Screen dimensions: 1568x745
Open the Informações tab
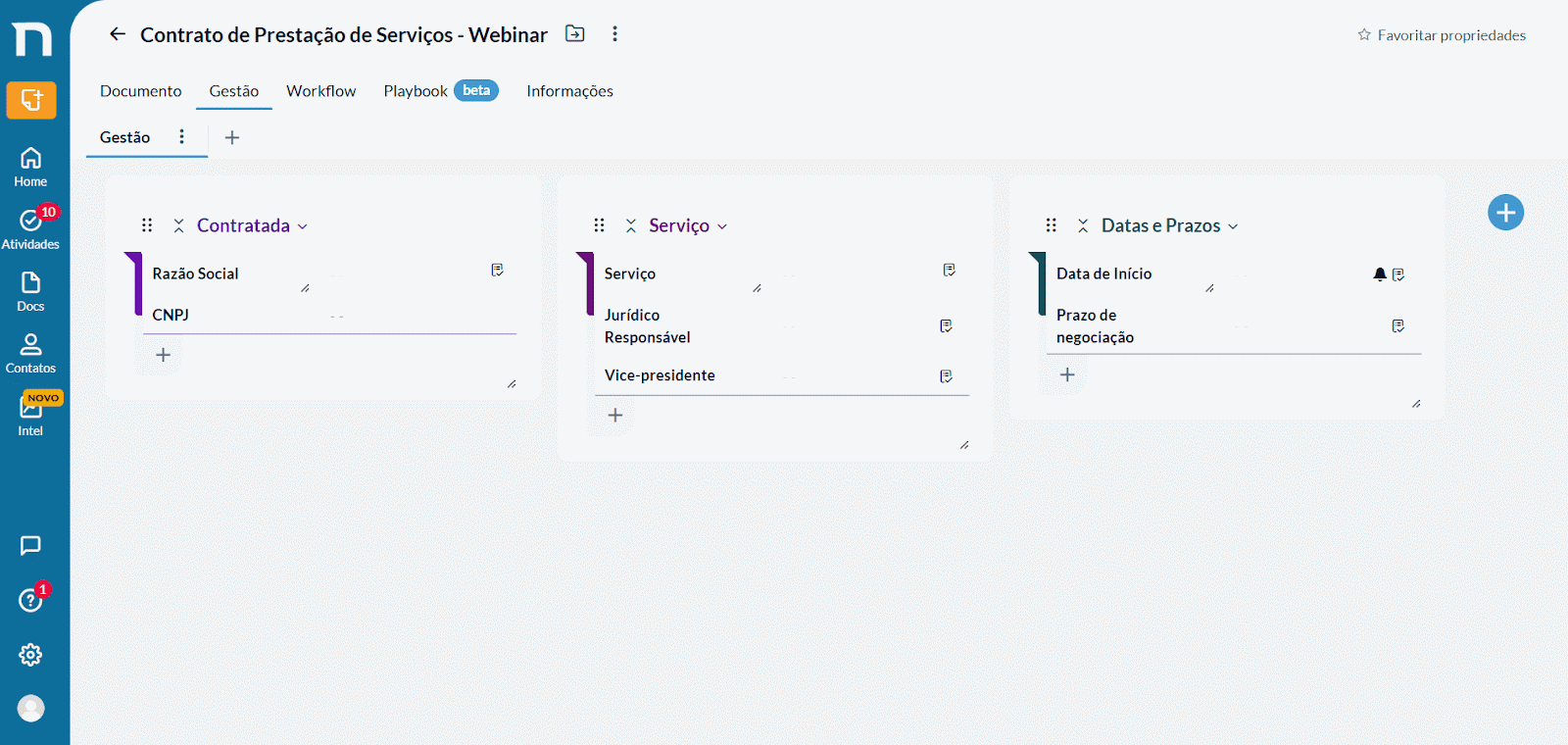click(x=570, y=91)
